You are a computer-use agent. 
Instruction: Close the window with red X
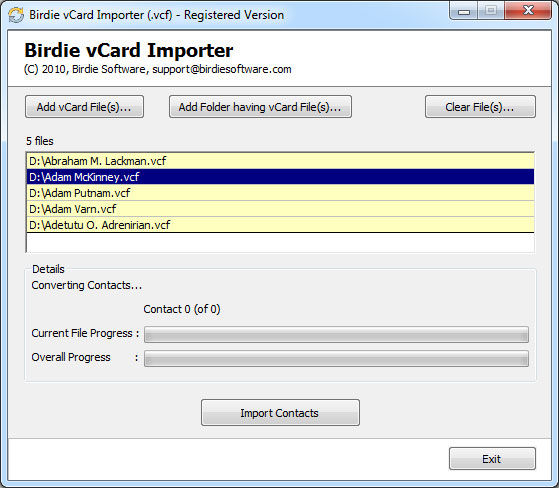click(x=528, y=11)
